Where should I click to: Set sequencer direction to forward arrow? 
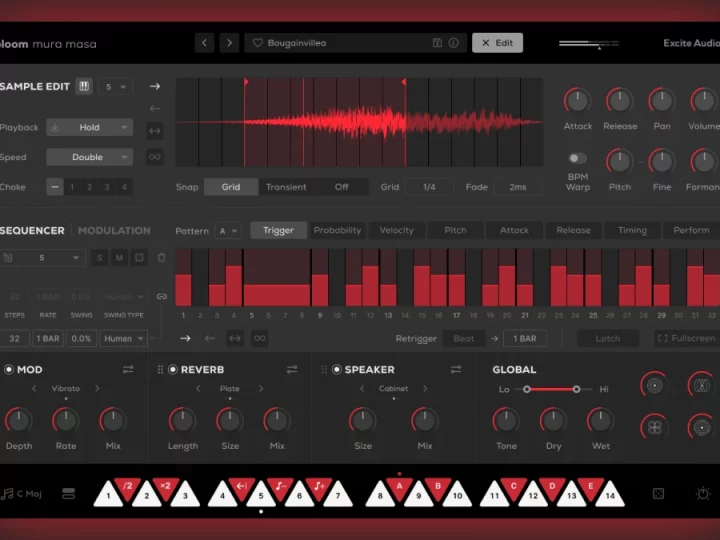click(185, 338)
